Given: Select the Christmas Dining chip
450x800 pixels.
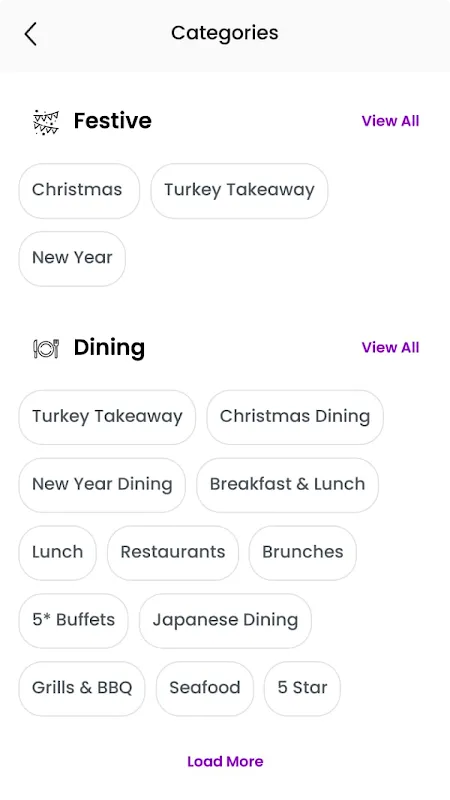Looking at the screenshot, I should click(295, 417).
